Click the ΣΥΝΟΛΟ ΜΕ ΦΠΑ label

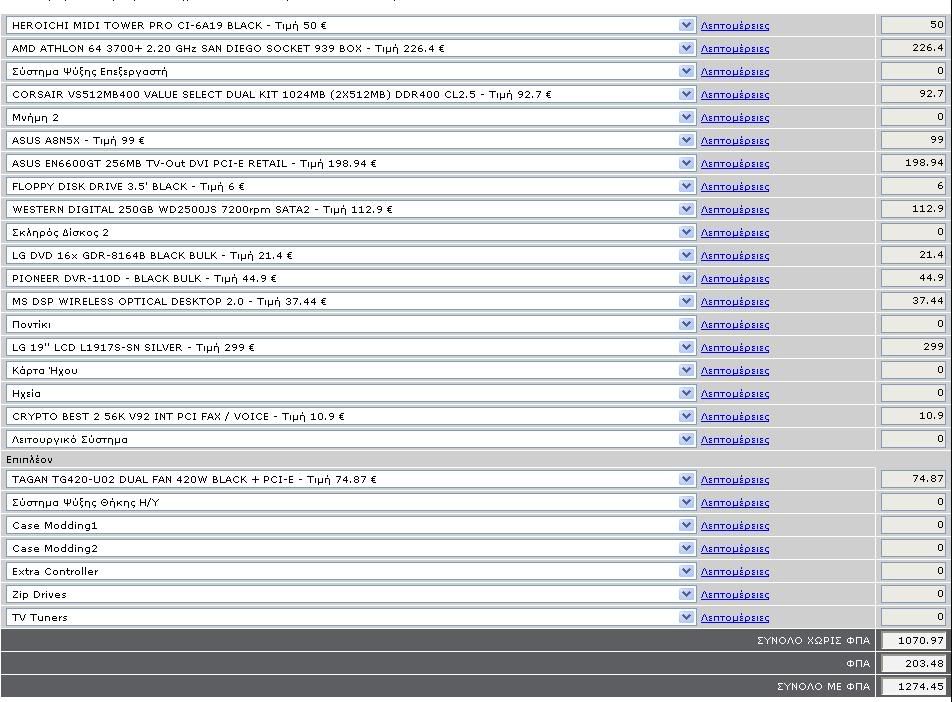[823, 687]
